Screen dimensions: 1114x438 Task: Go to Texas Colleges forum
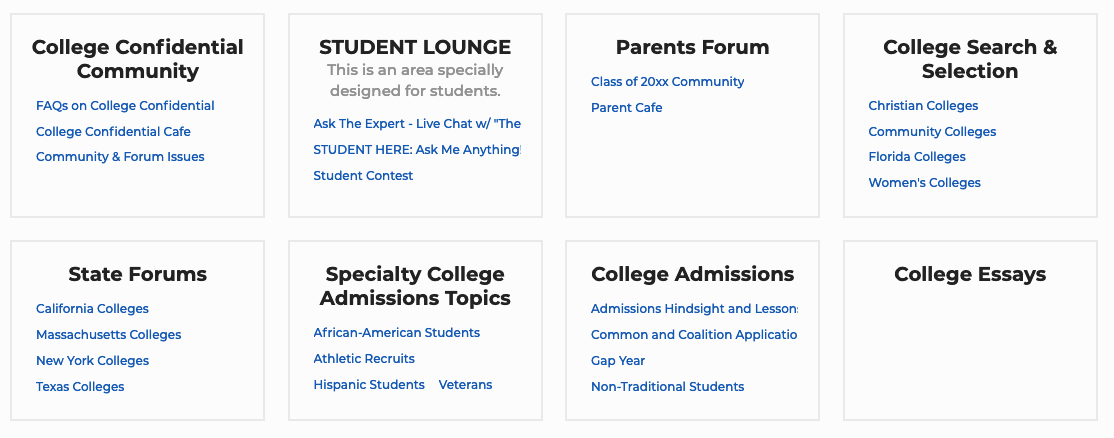coord(80,387)
